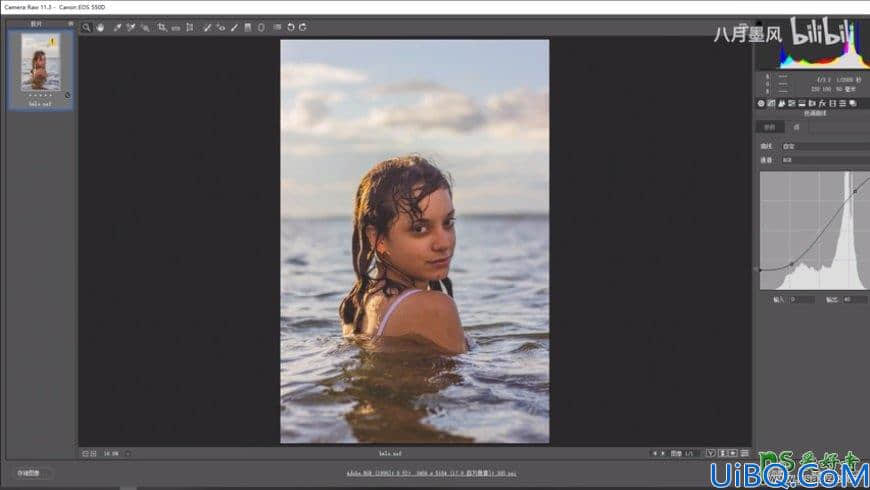Open the zoom level dropdown
The image size is (870, 490).
click(x=128, y=453)
